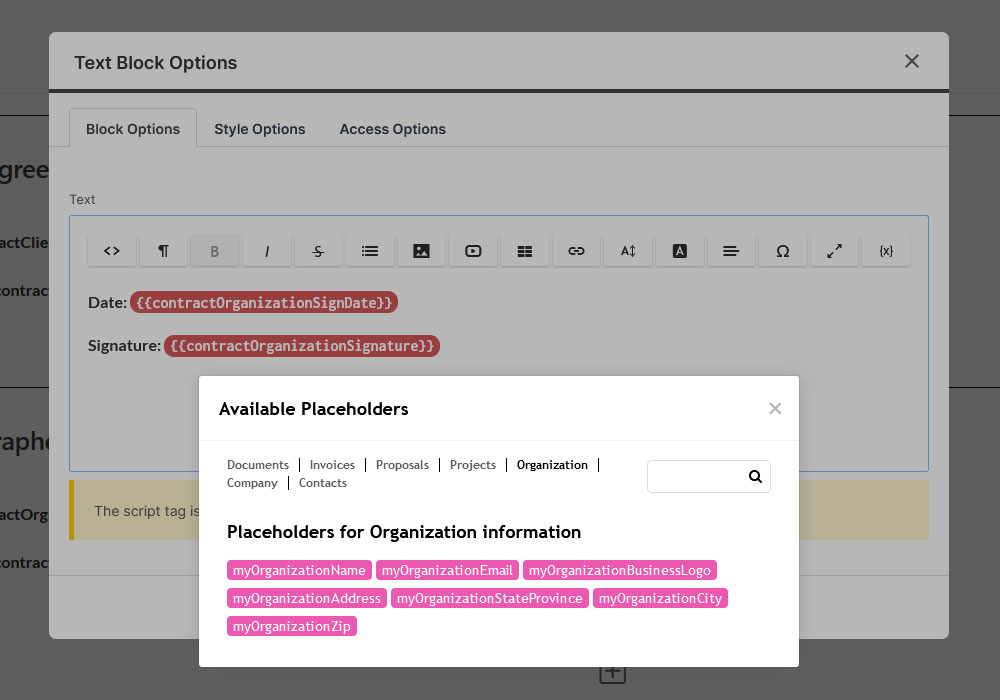Open the font size options
Viewport: 1000px width, 700px height.
pos(628,251)
